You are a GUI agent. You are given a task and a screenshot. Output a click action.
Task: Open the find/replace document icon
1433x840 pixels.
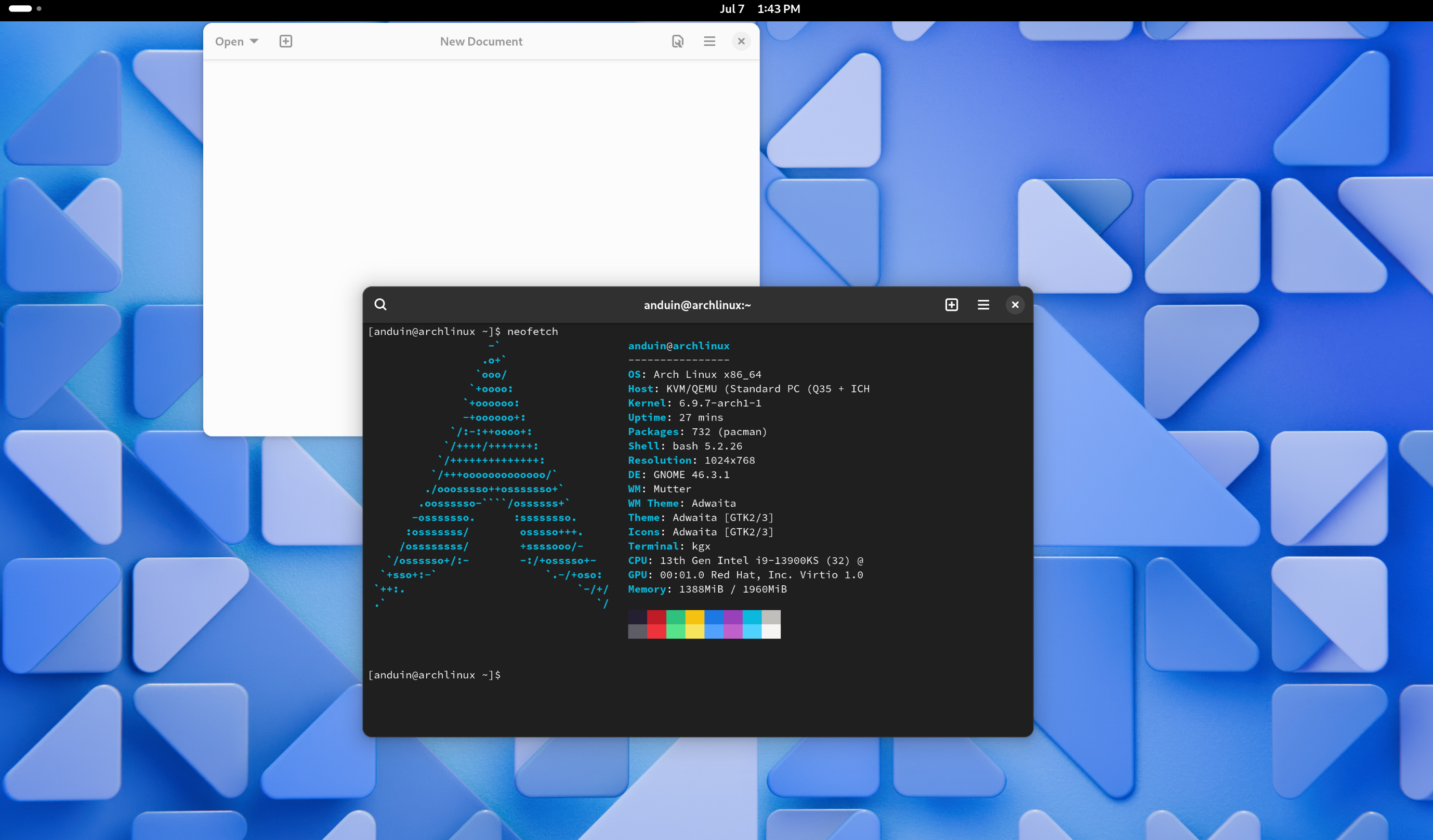[x=677, y=41]
